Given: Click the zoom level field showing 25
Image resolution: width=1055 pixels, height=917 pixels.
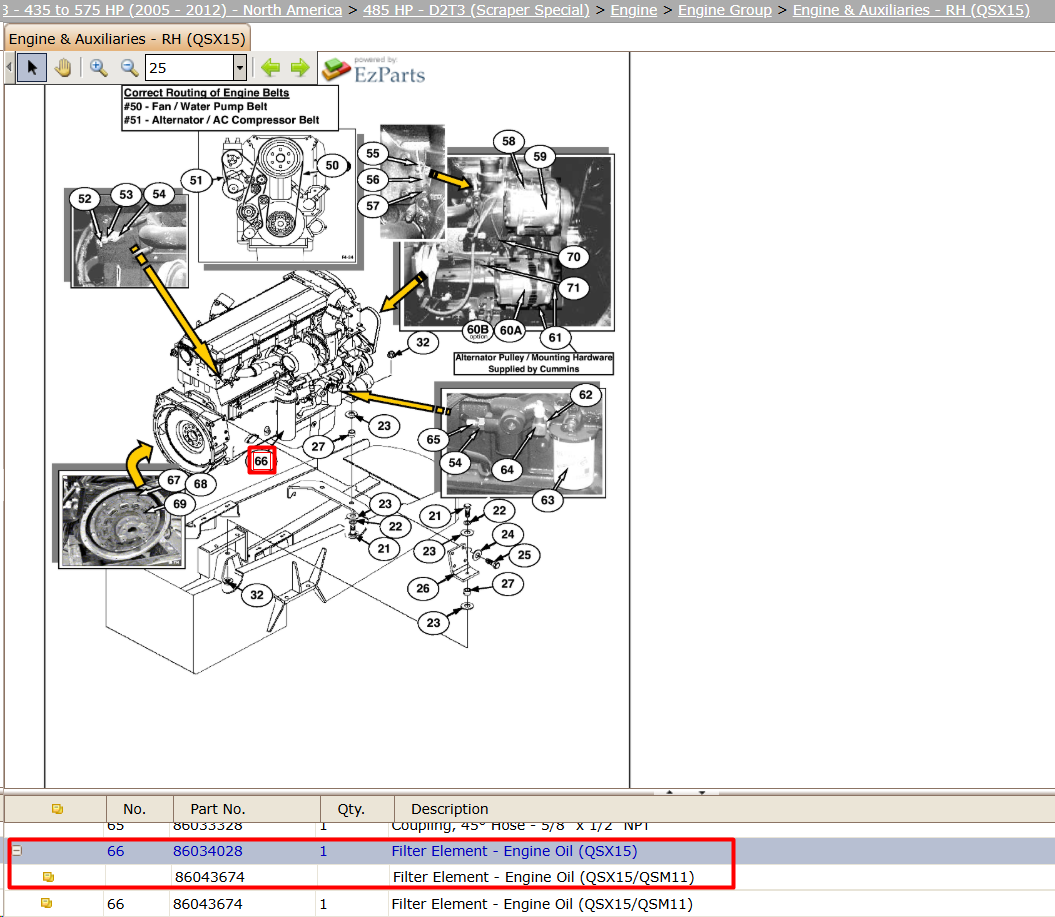Looking at the screenshot, I should point(190,68).
